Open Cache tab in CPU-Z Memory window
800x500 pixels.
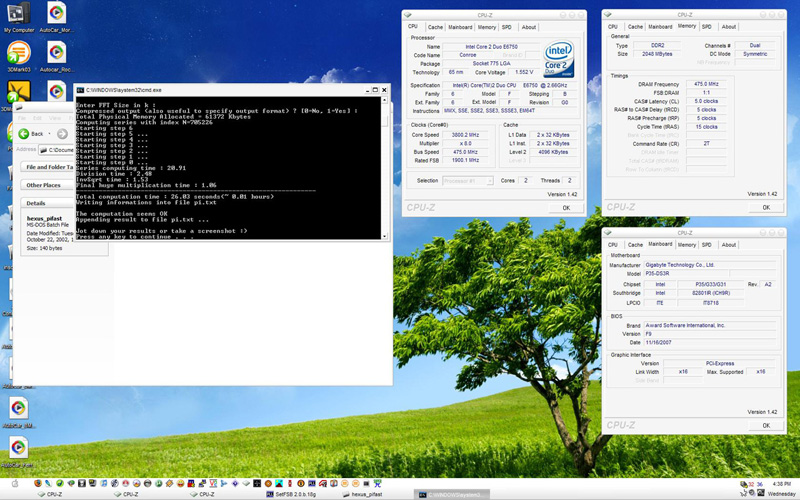point(635,27)
